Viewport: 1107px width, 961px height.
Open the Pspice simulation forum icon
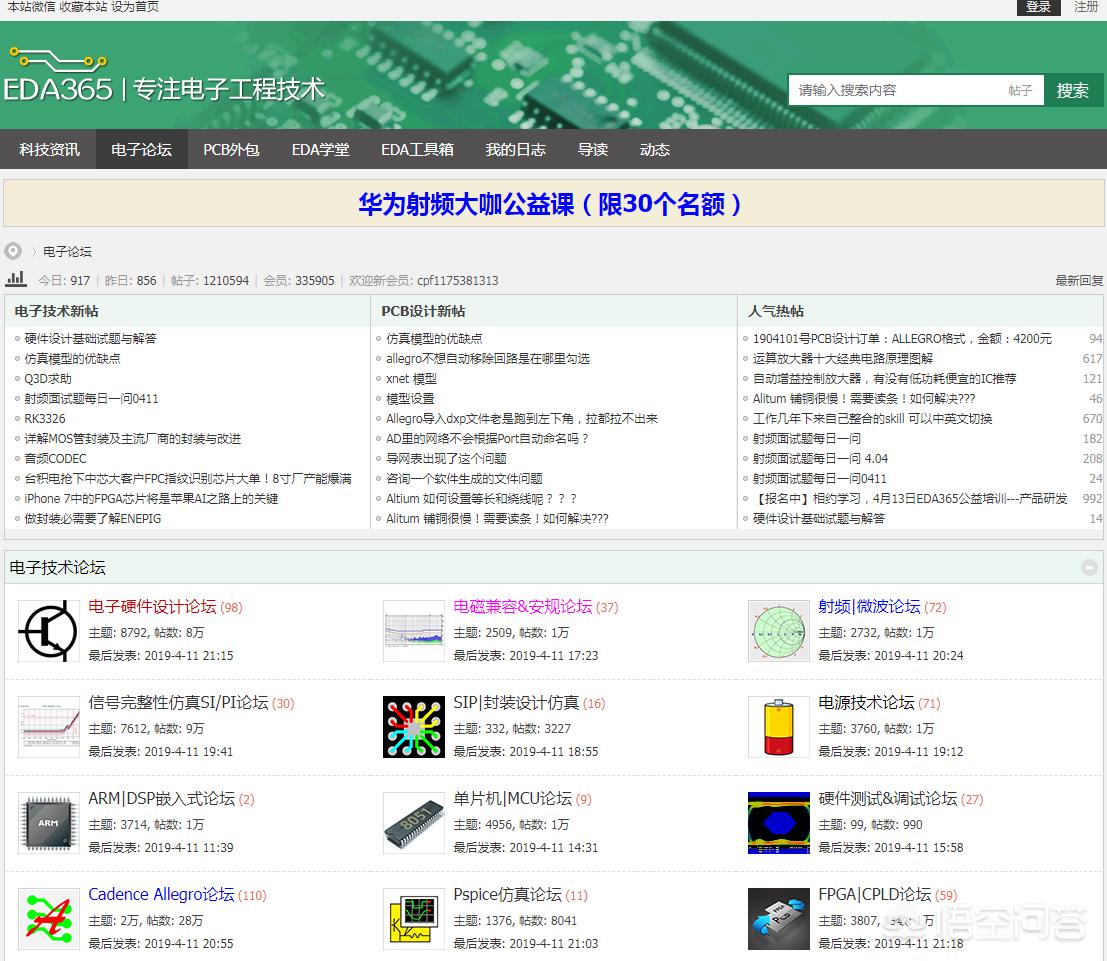click(x=414, y=919)
